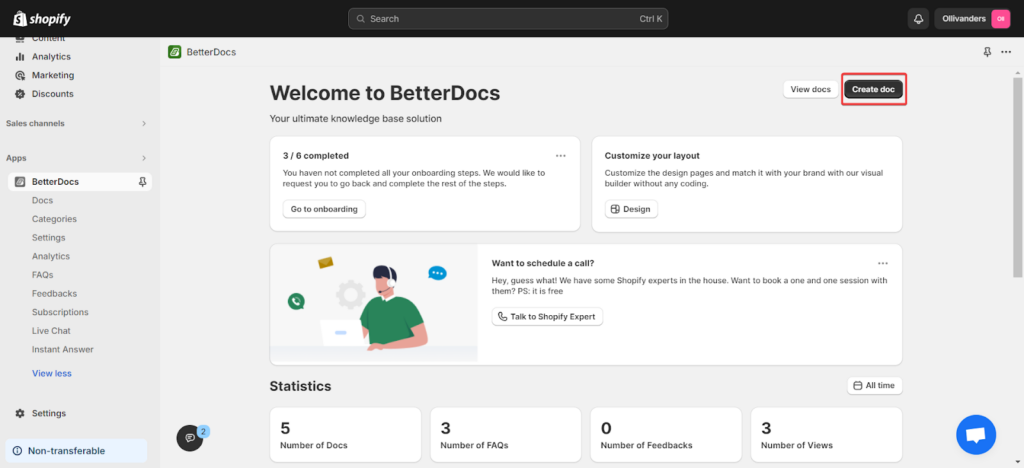
Task: Click the Welcome to BetterDocs heading
Action: [x=385, y=93]
